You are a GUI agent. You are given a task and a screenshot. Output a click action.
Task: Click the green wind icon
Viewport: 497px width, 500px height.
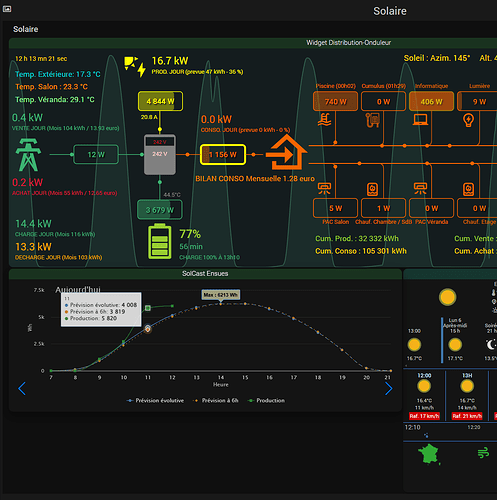tap(483, 453)
